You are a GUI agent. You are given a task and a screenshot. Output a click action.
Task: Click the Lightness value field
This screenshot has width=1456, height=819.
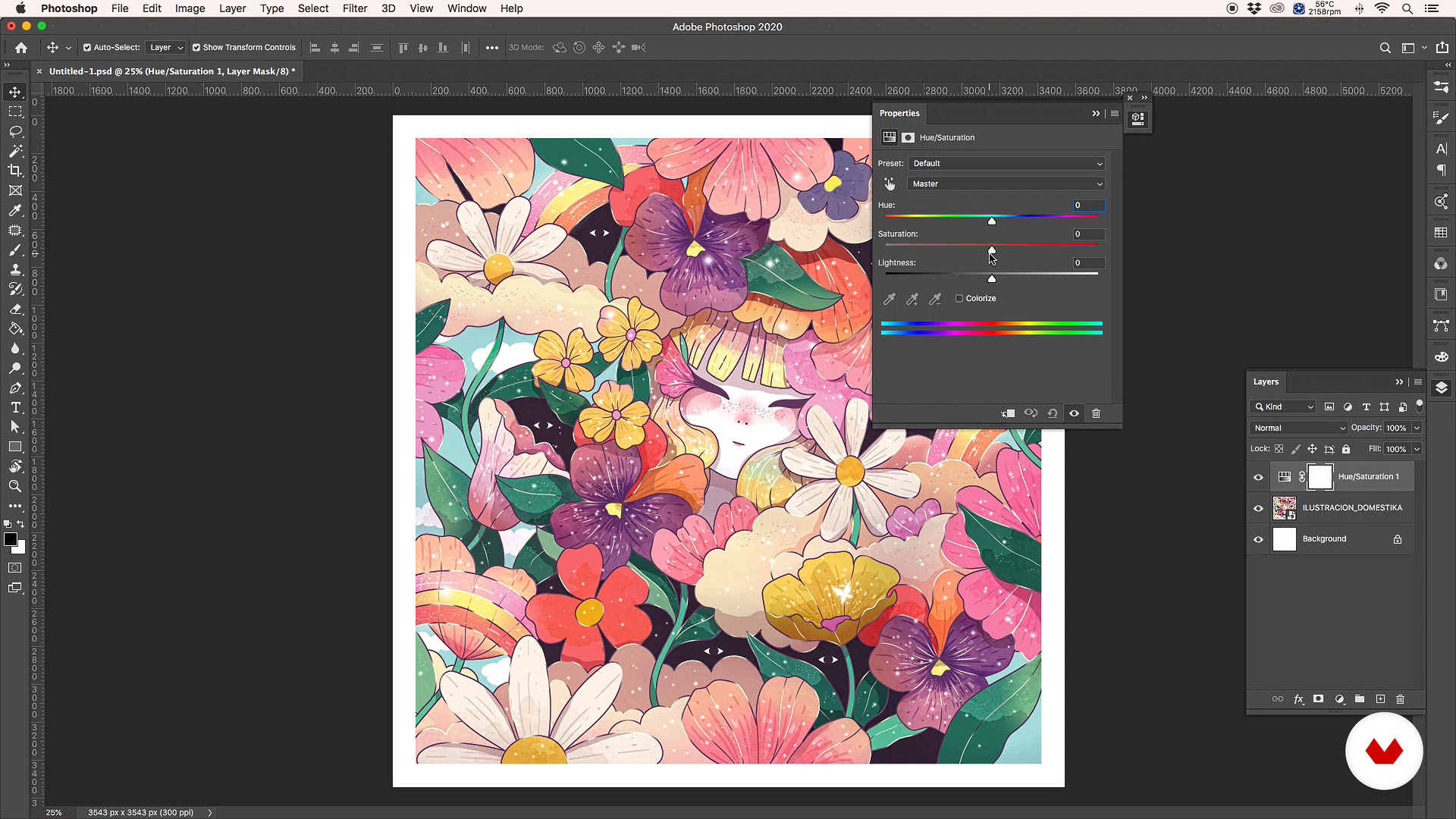click(x=1088, y=263)
